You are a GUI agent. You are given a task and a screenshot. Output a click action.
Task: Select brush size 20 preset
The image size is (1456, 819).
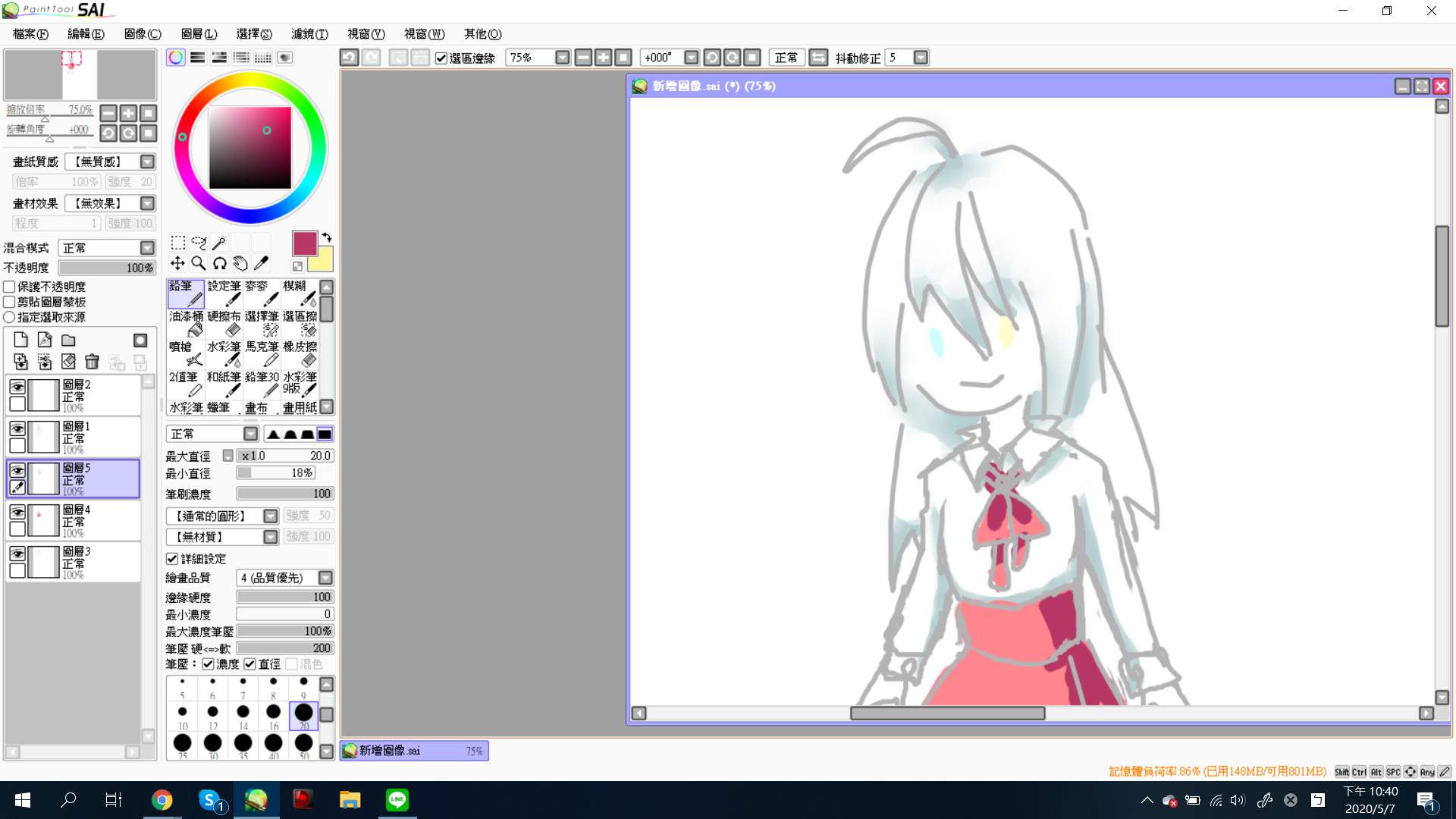(x=303, y=716)
